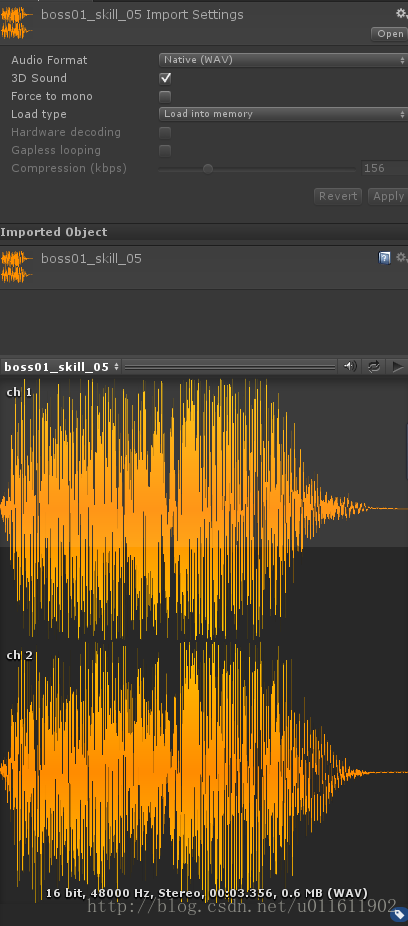
Task: Click the Load type label
Action: coord(38,115)
